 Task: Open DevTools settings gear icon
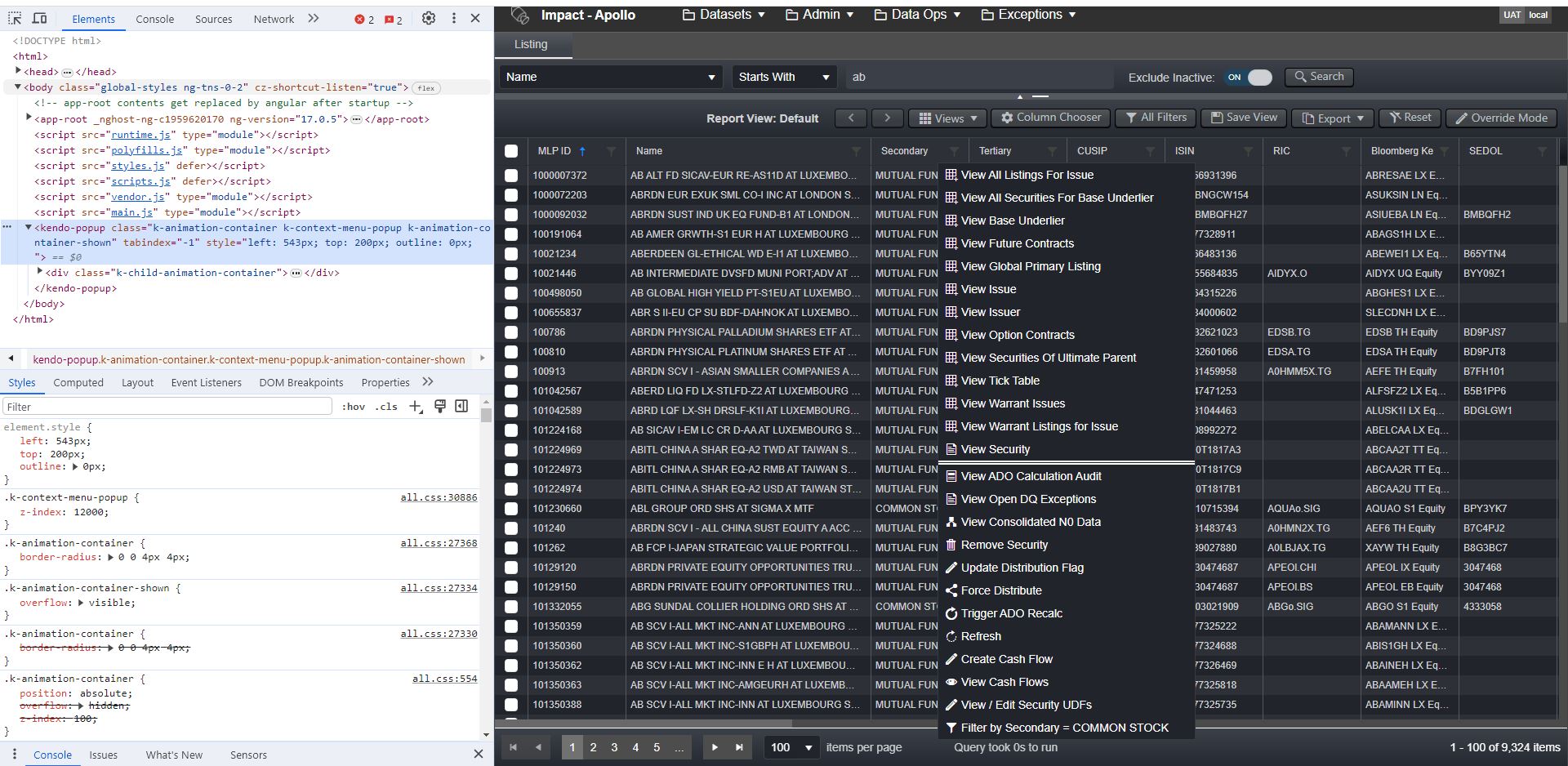[429, 18]
